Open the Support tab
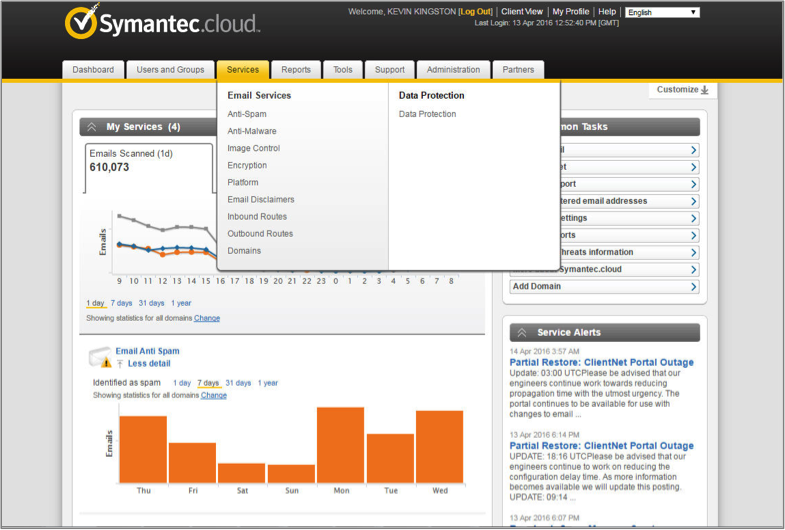The image size is (785, 530). pos(389,70)
